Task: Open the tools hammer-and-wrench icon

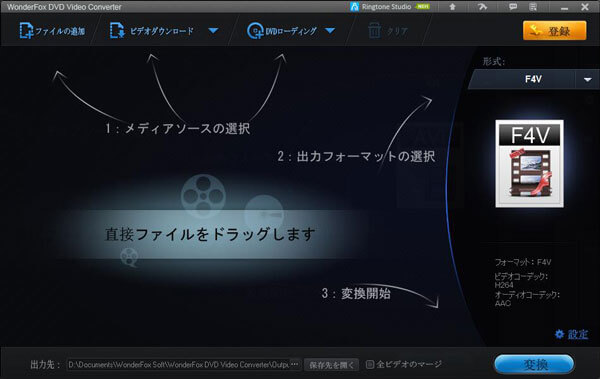Action: point(482,7)
